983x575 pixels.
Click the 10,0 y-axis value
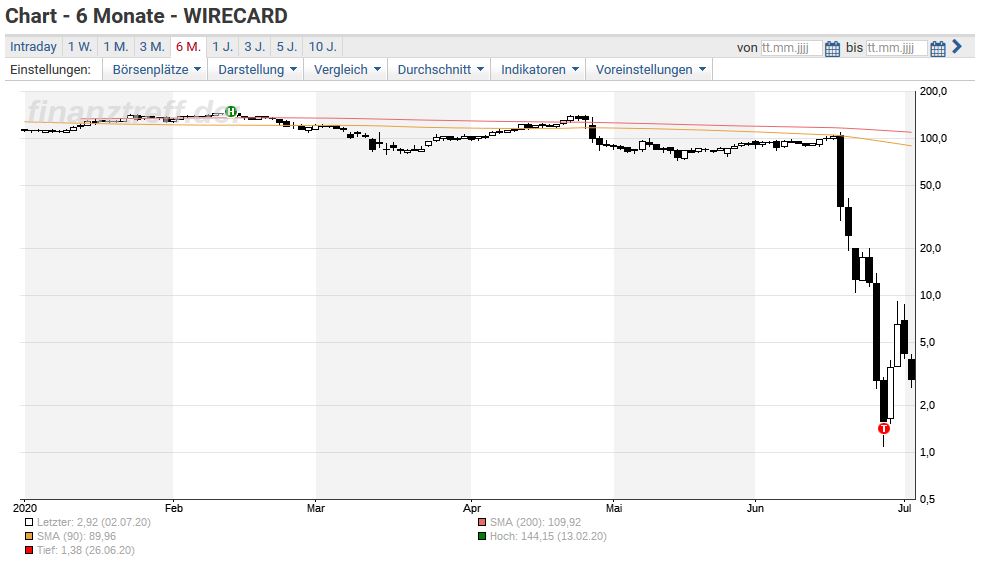pyautogui.click(x=930, y=295)
